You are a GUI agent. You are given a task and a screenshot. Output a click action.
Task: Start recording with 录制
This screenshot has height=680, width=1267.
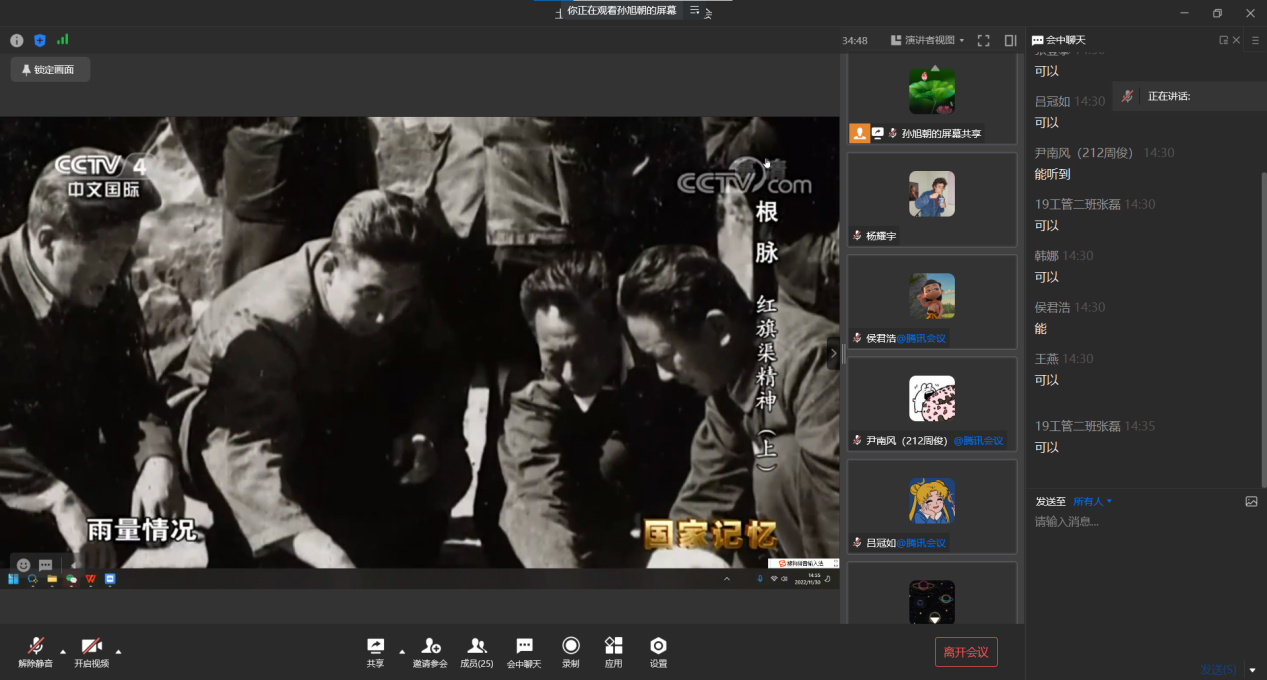[x=570, y=652]
